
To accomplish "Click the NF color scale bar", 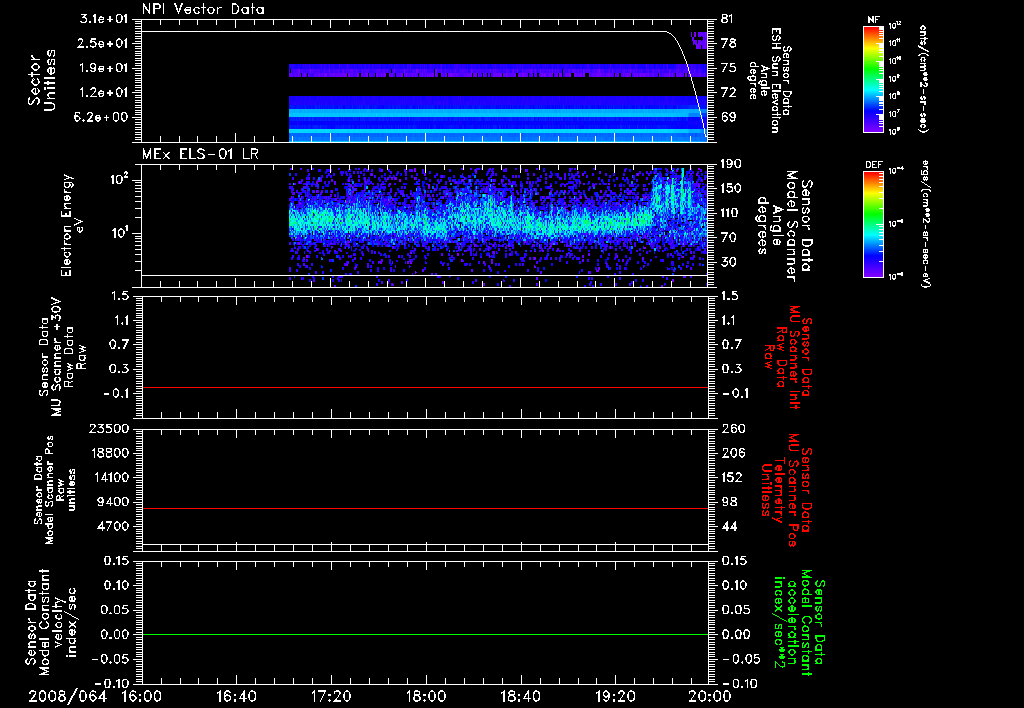I will tap(874, 79).
